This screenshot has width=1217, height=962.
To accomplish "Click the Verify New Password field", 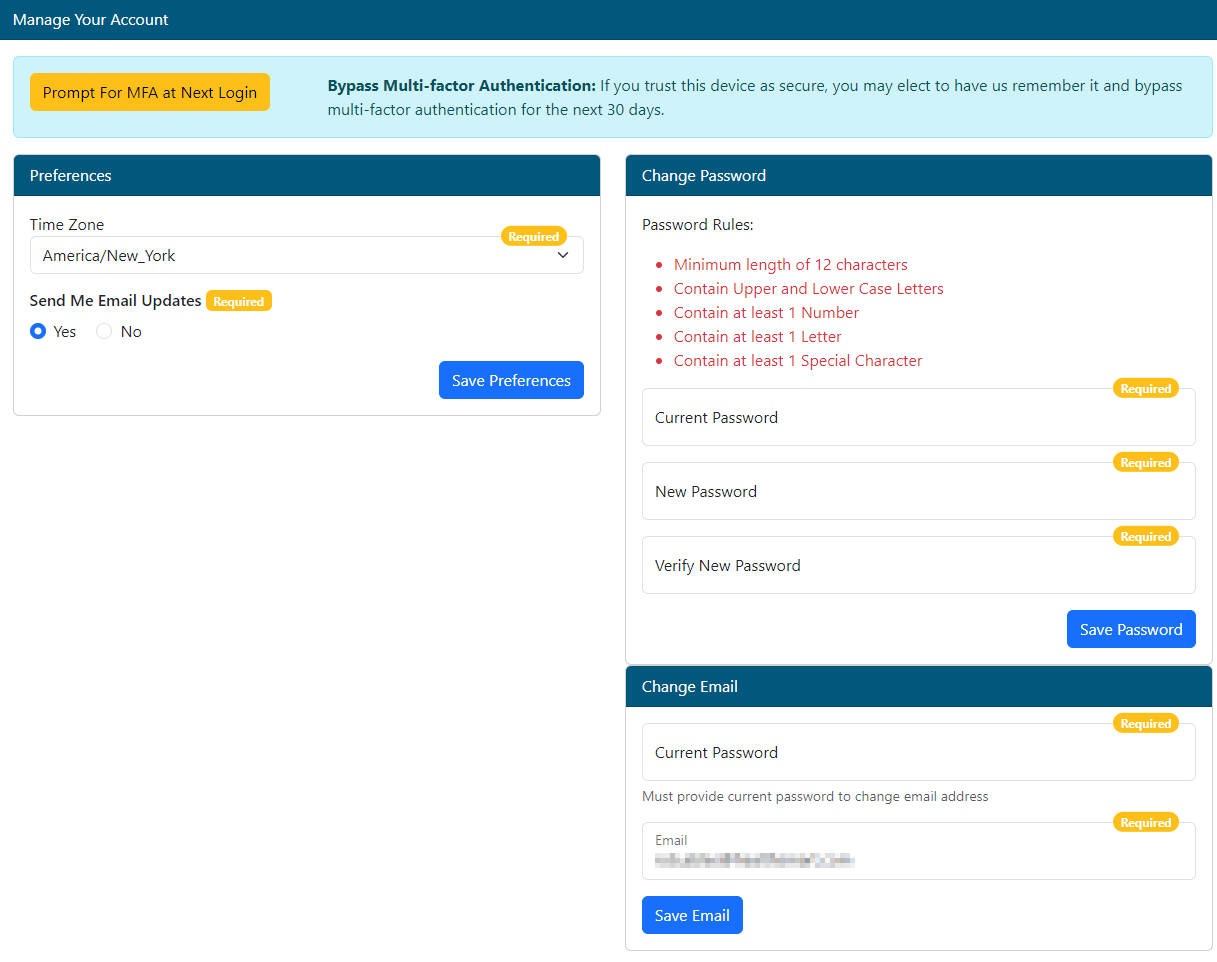I will [x=919, y=565].
